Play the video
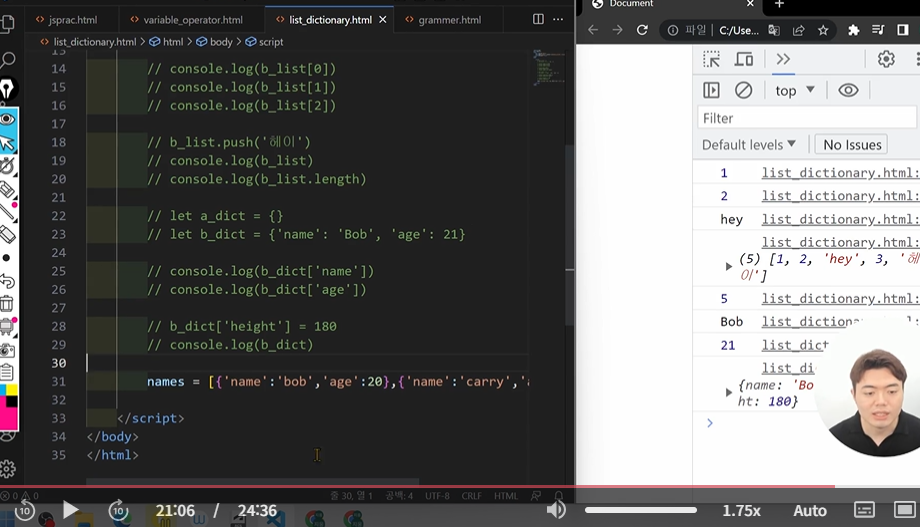This screenshot has height=527, width=920. pos(70,510)
